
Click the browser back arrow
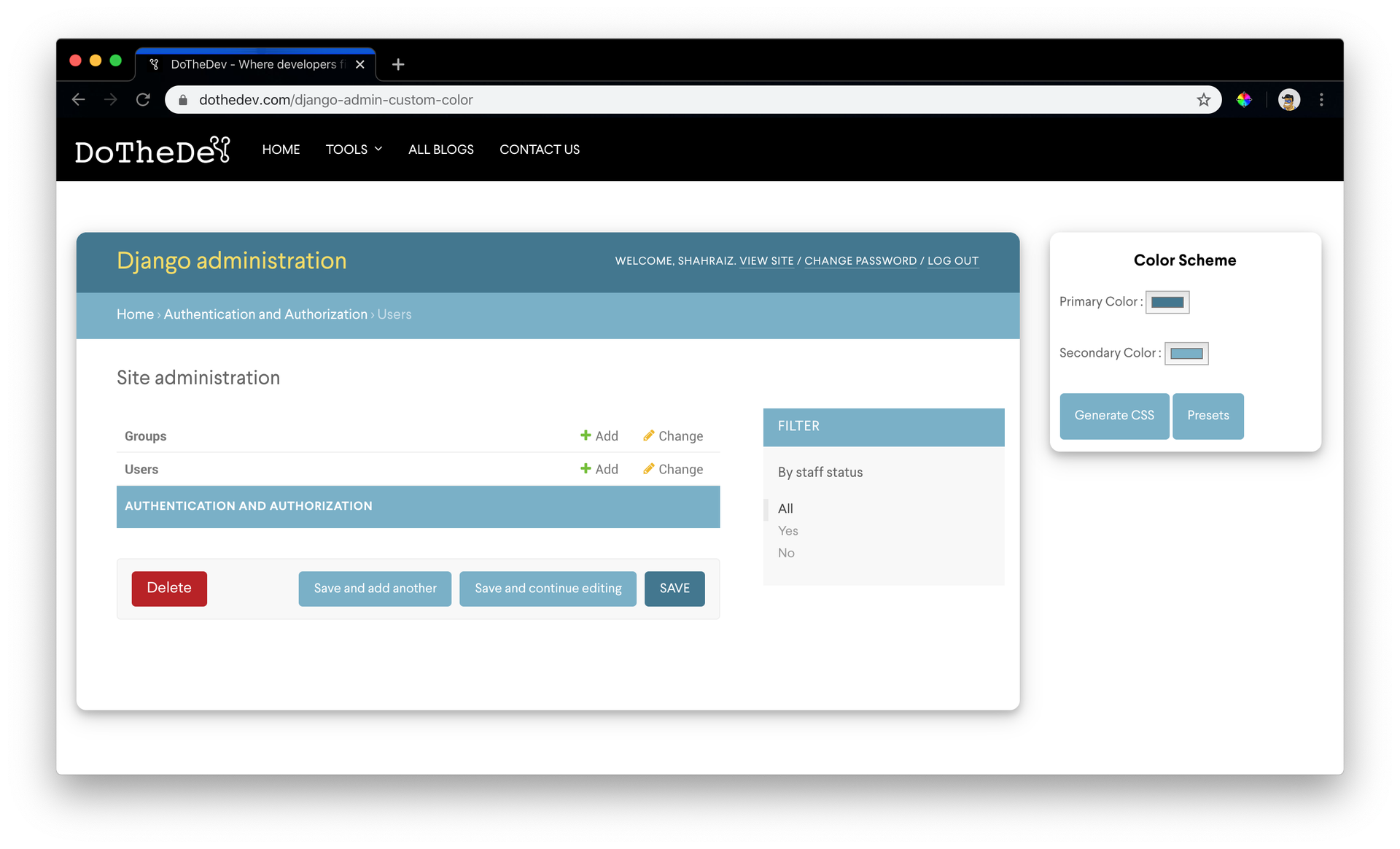point(79,100)
